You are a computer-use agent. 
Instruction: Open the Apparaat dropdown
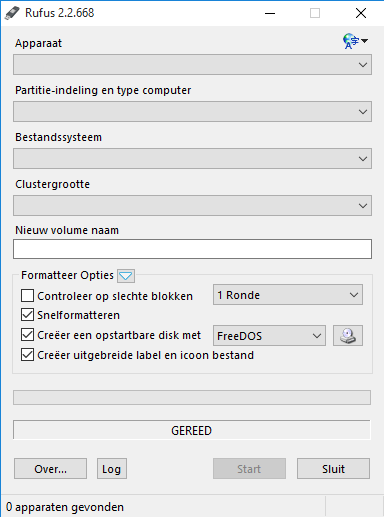[x=192, y=65]
